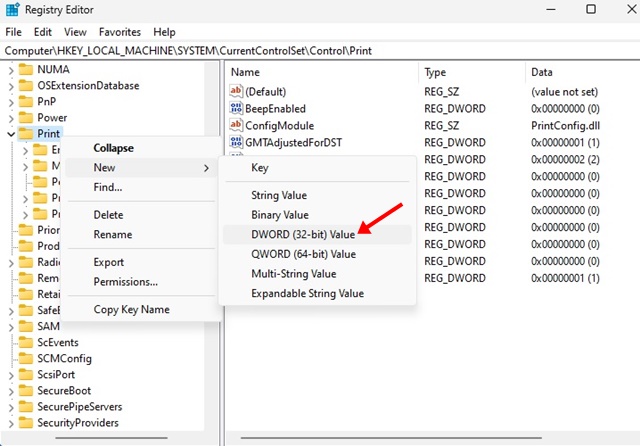Screen dimensions: 640x446
Task: Click the Name column header
Action: (x=322, y=72)
